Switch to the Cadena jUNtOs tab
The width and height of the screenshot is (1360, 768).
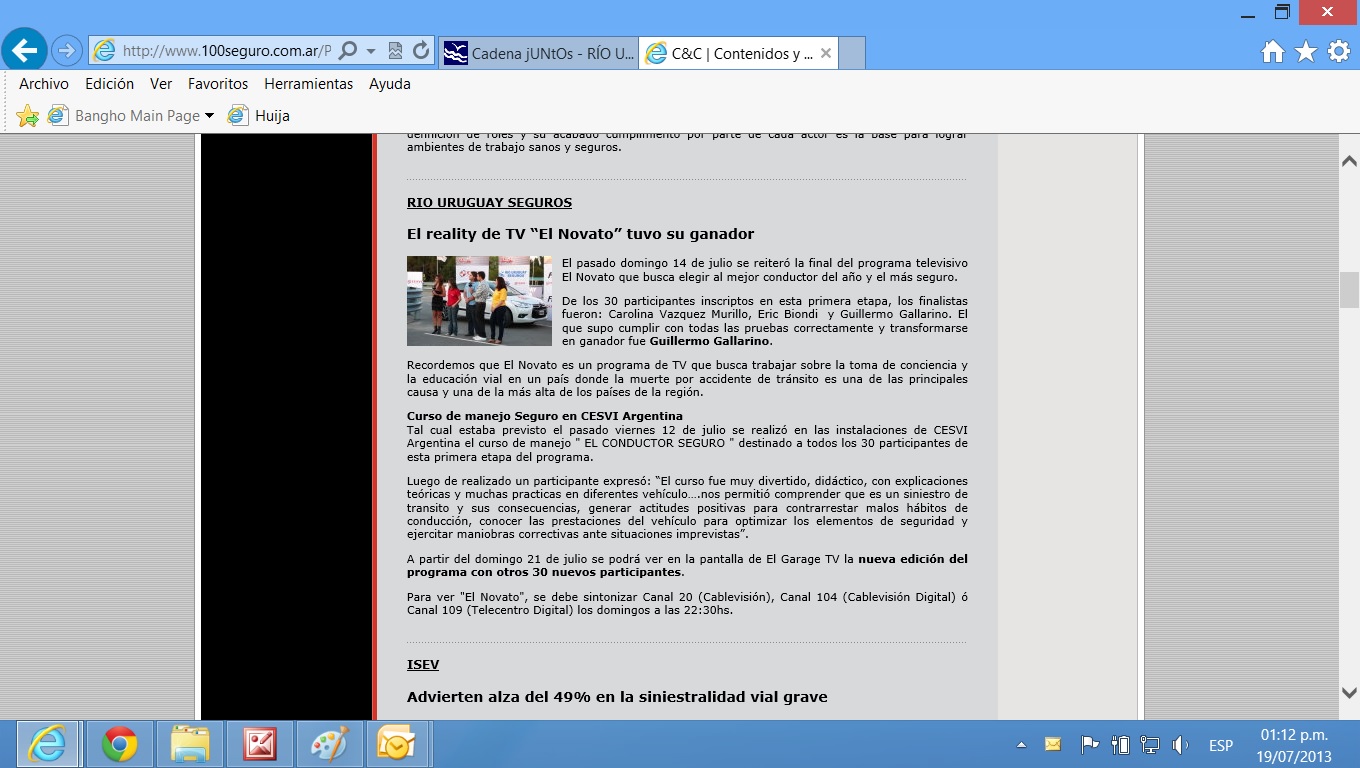click(x=539, y=53)
